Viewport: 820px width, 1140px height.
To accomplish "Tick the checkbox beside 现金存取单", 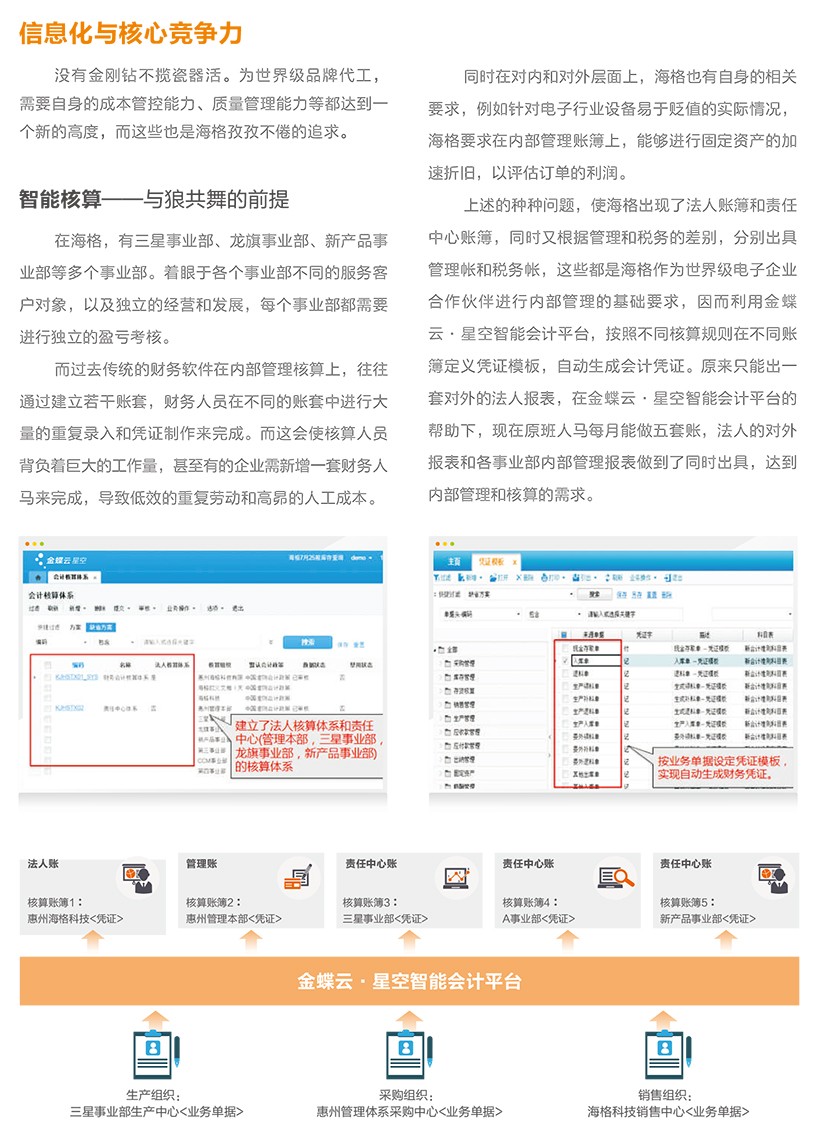I will point(565,649).
